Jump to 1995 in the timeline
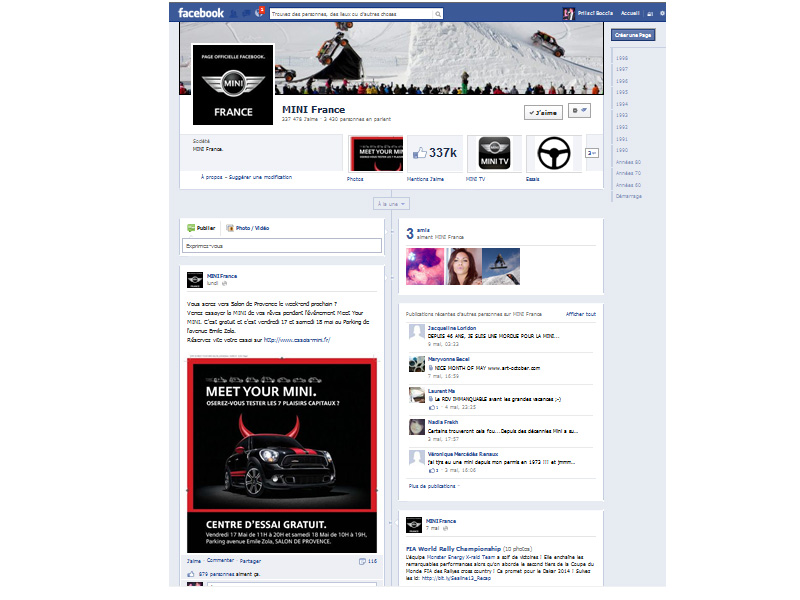Screen dimensions: 800x600 point(621,92)
